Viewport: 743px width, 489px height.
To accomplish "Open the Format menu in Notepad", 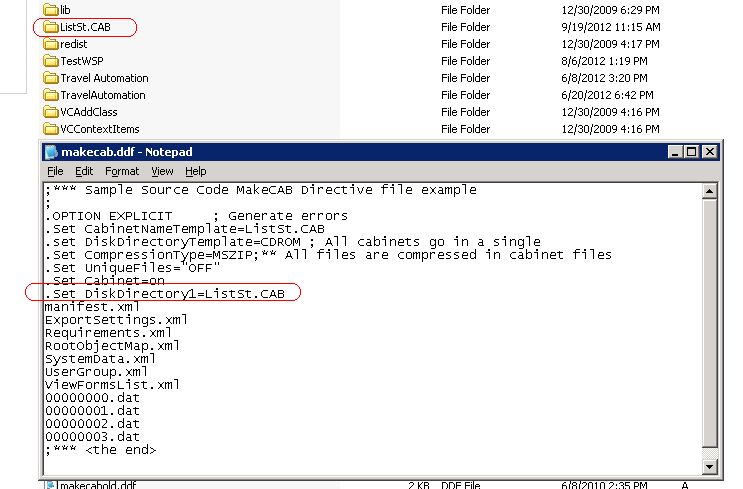I will (x=122, y=172).
